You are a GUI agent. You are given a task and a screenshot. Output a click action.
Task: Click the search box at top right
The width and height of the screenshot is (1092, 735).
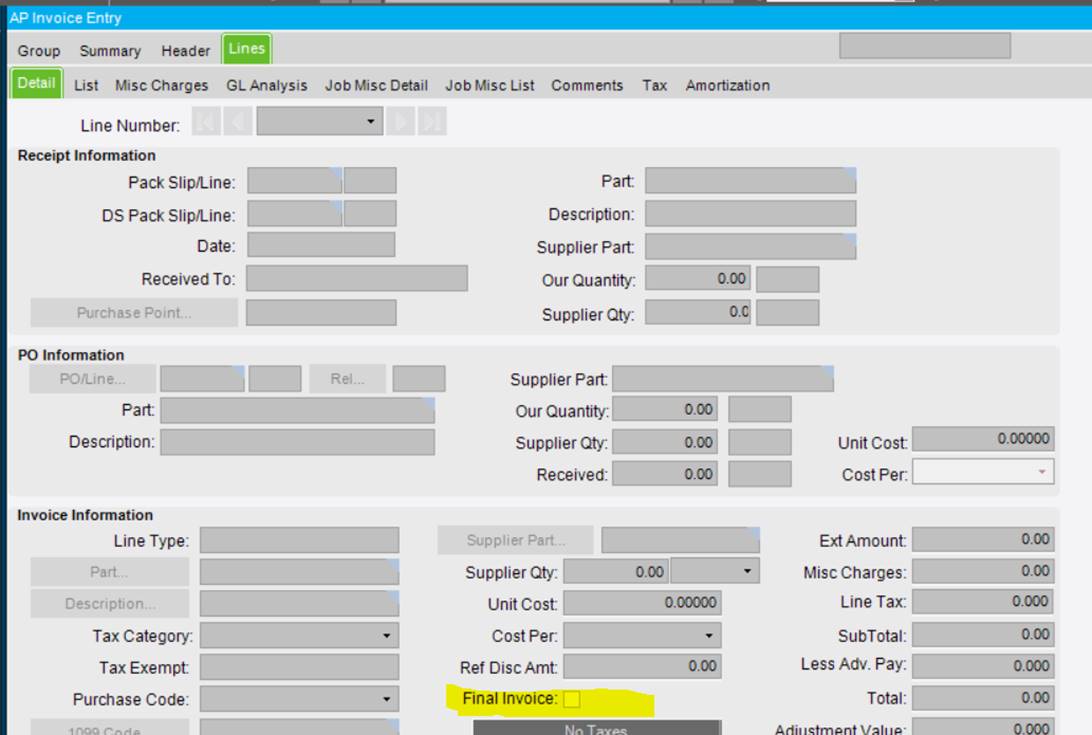pos(925,46)
